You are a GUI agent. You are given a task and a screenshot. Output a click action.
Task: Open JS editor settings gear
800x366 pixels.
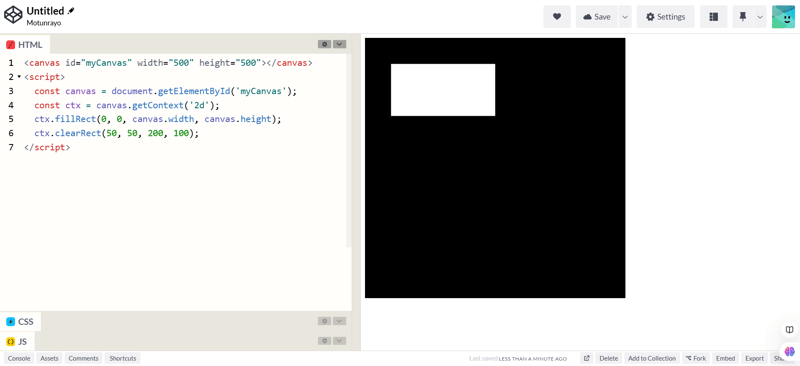tap(324, 340)
